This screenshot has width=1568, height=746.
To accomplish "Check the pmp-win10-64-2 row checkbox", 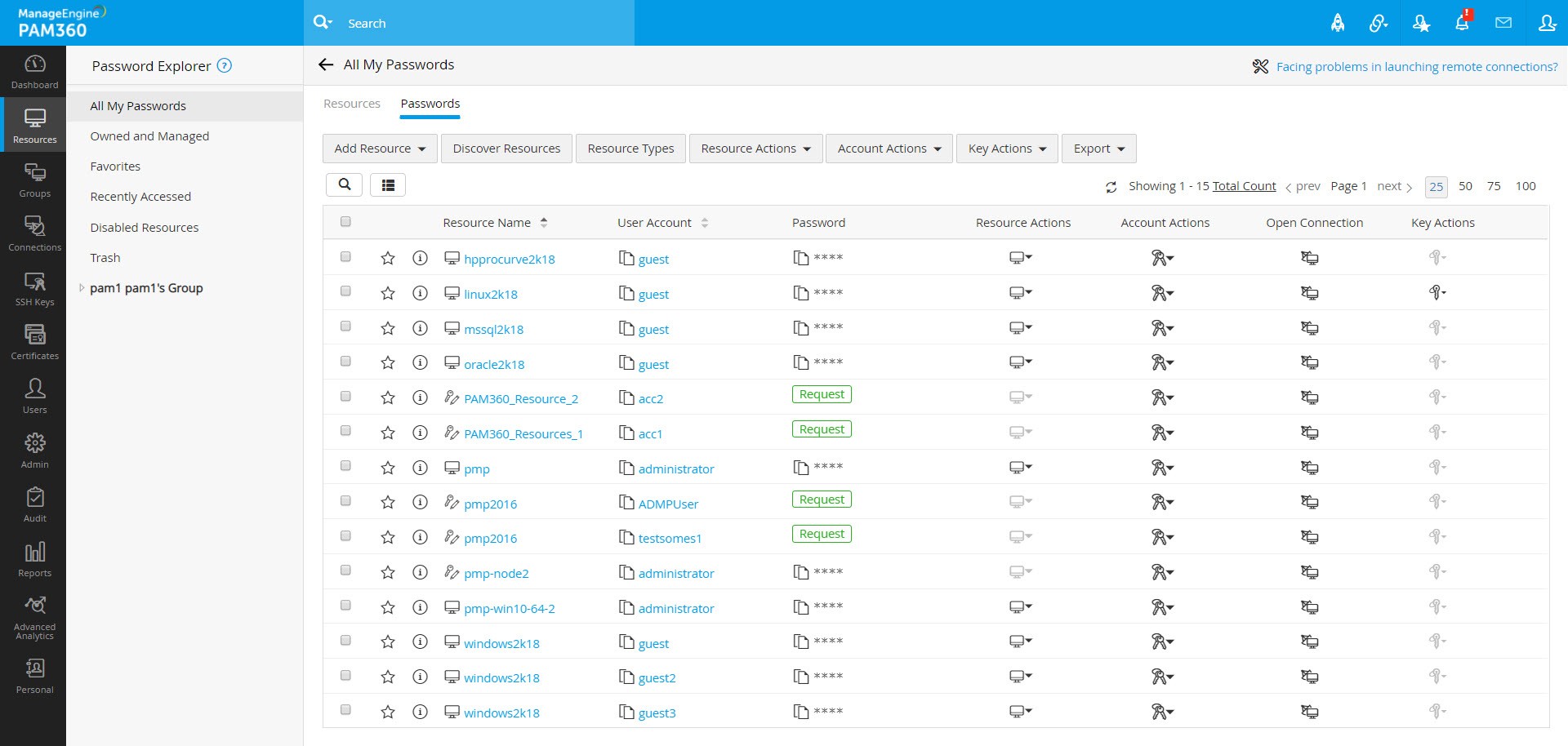I will 345,605.
